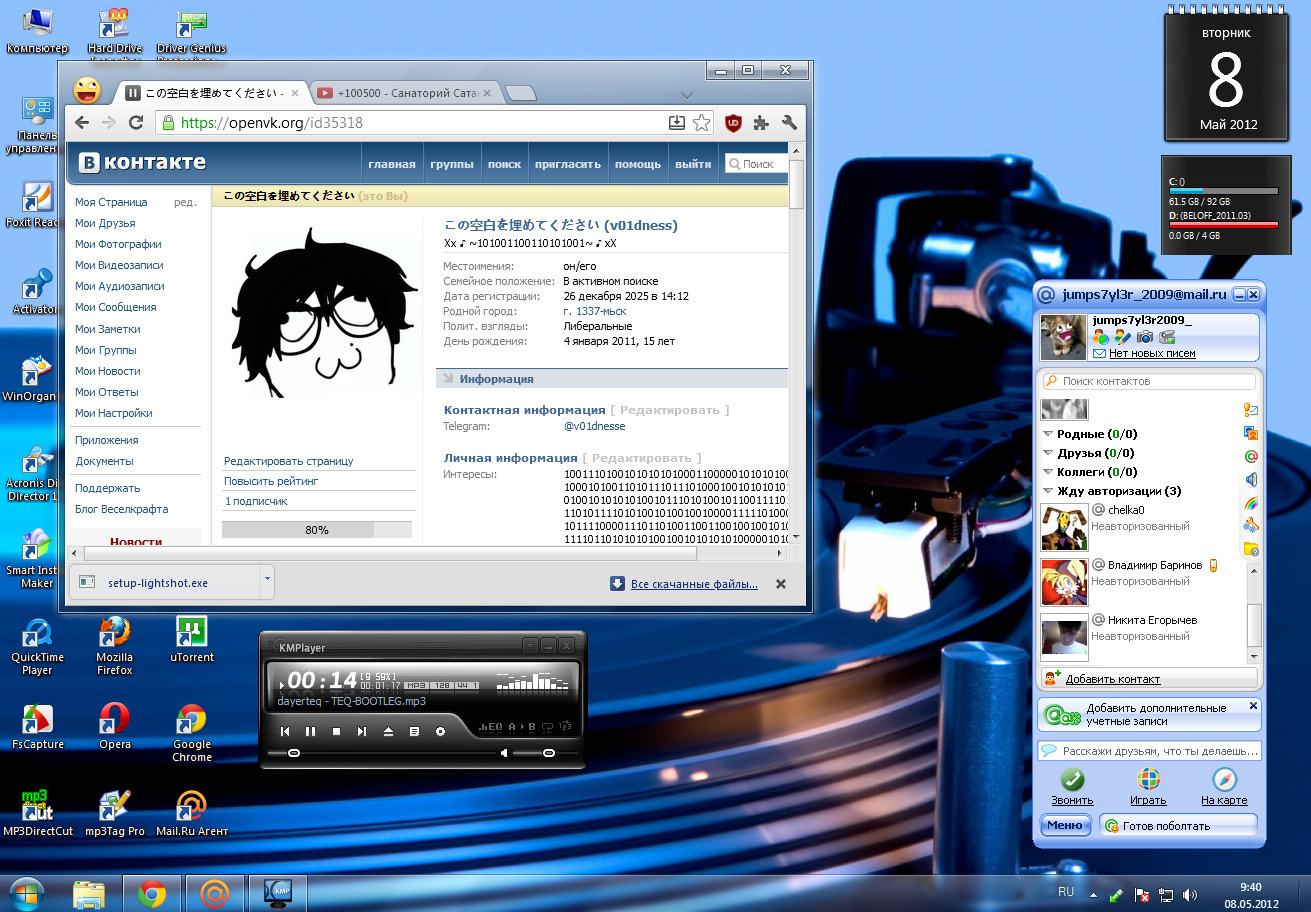Toggle shuffle order in KMPlayer
Screen dimensions: 1311x912
click(x=566, y=727)
